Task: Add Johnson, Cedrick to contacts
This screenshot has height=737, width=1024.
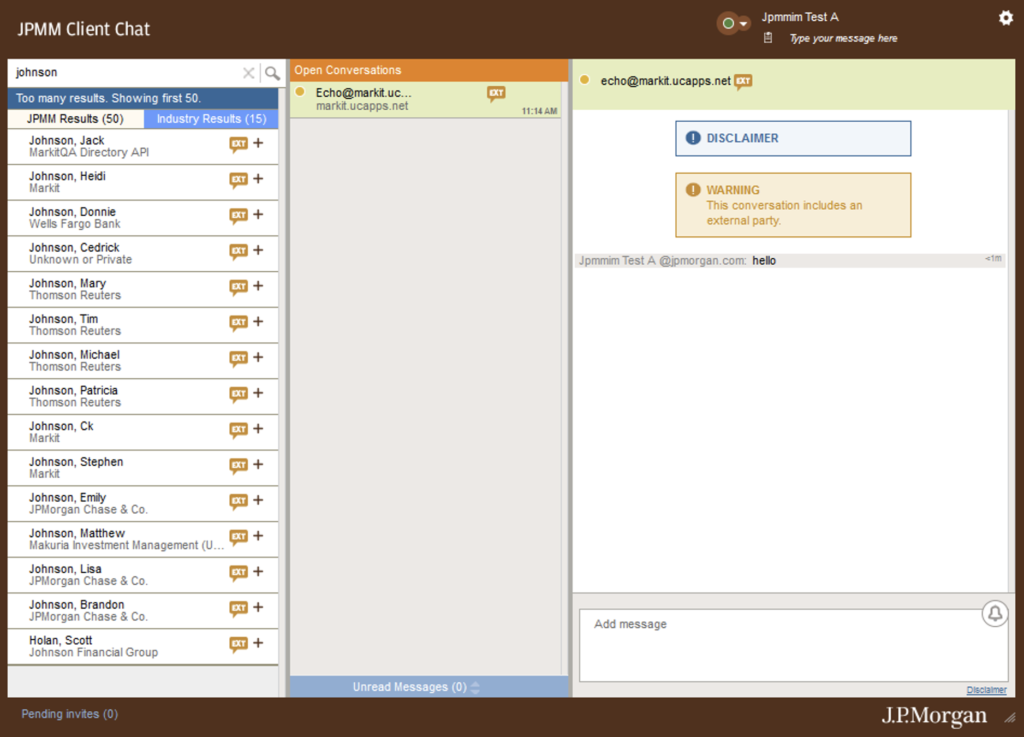Action: pyautogui.click(x=259, y=250)
